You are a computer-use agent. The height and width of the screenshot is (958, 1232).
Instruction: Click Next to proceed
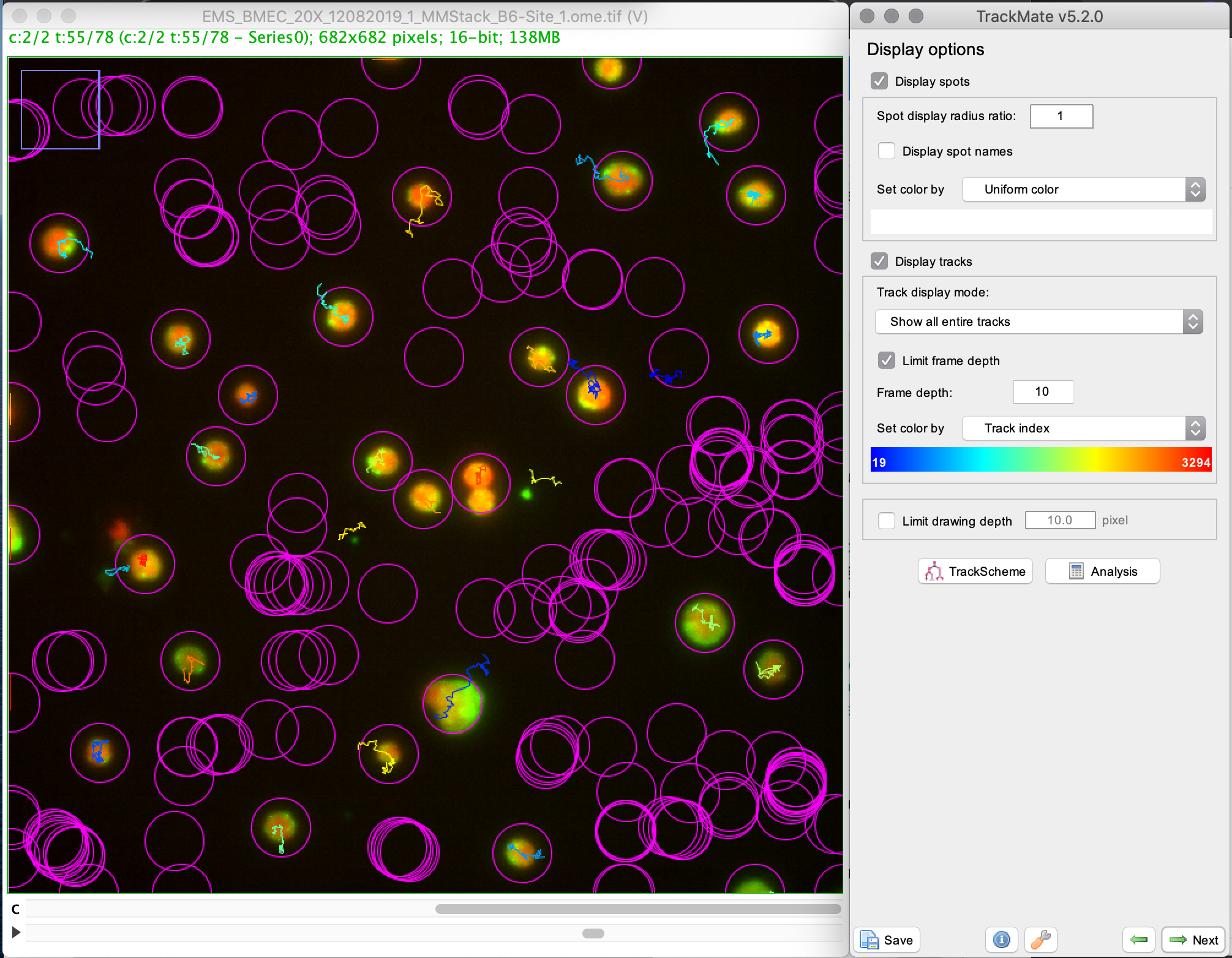1193,940
